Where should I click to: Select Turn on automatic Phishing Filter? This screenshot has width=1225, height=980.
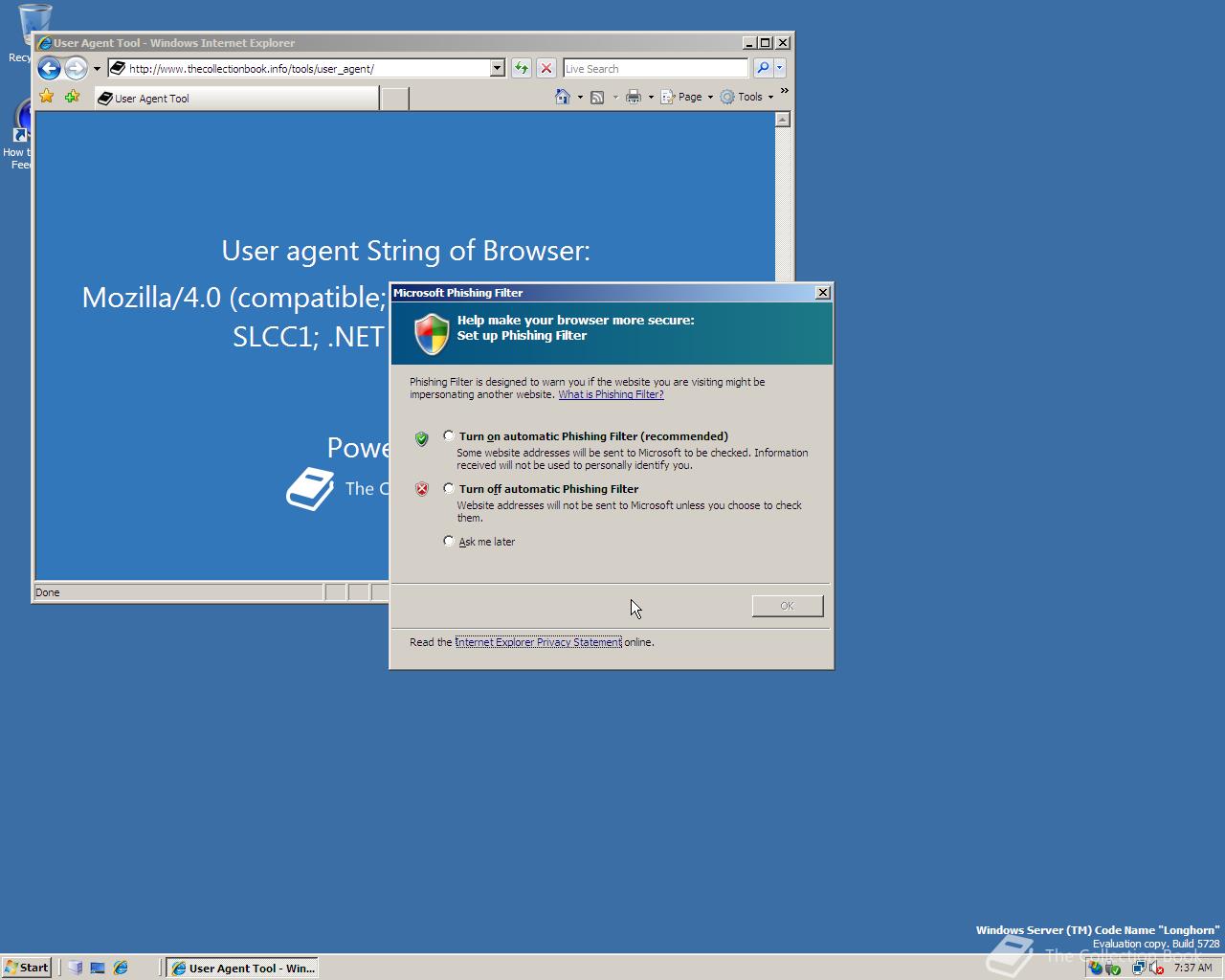(448, 435)
